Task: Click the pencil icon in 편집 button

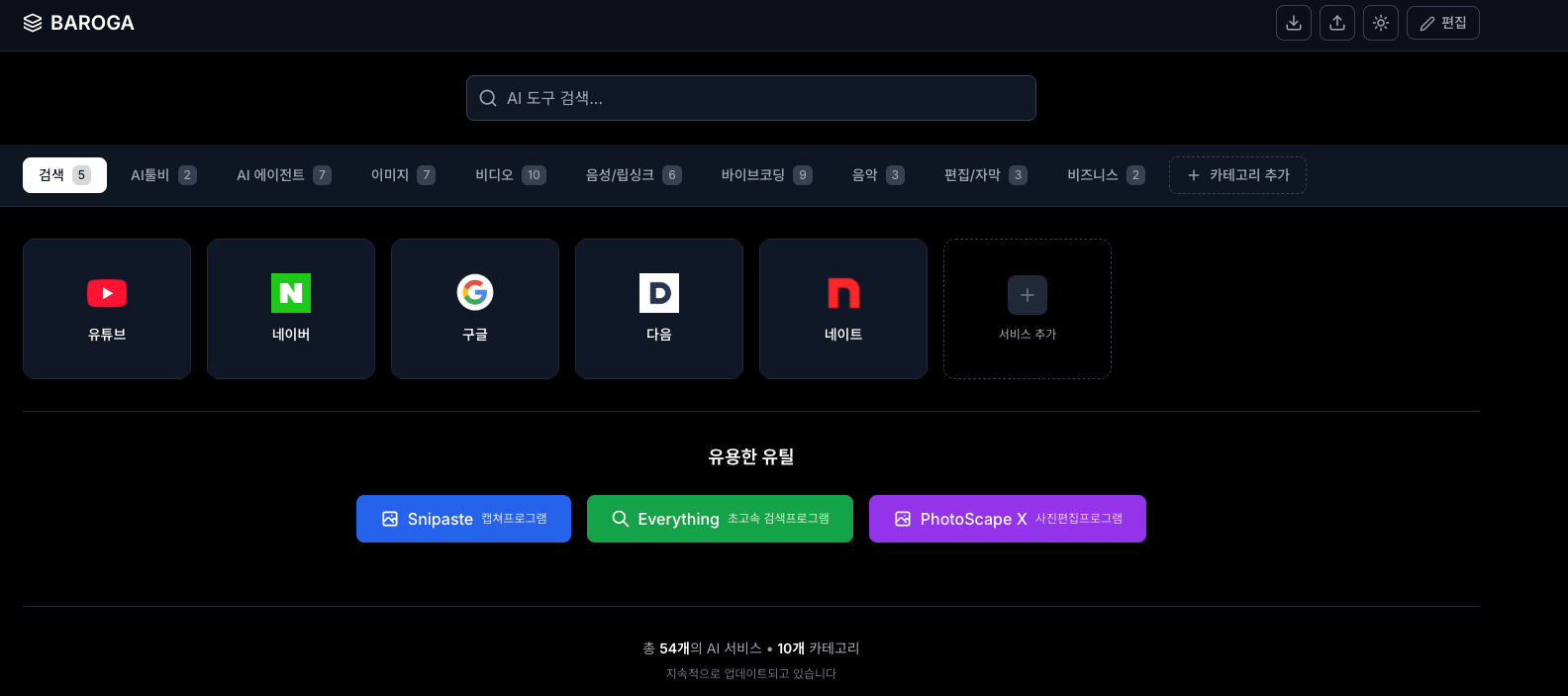Action: pyautogui.click(x=1427, y=23)
